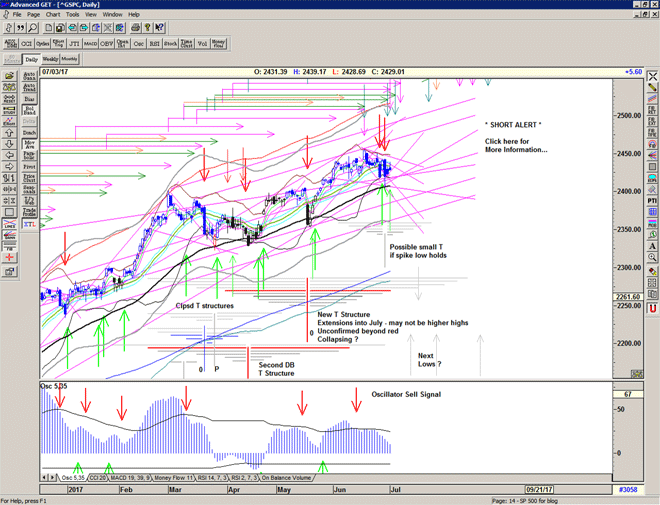Click the RSI study toolbar button

155,44
